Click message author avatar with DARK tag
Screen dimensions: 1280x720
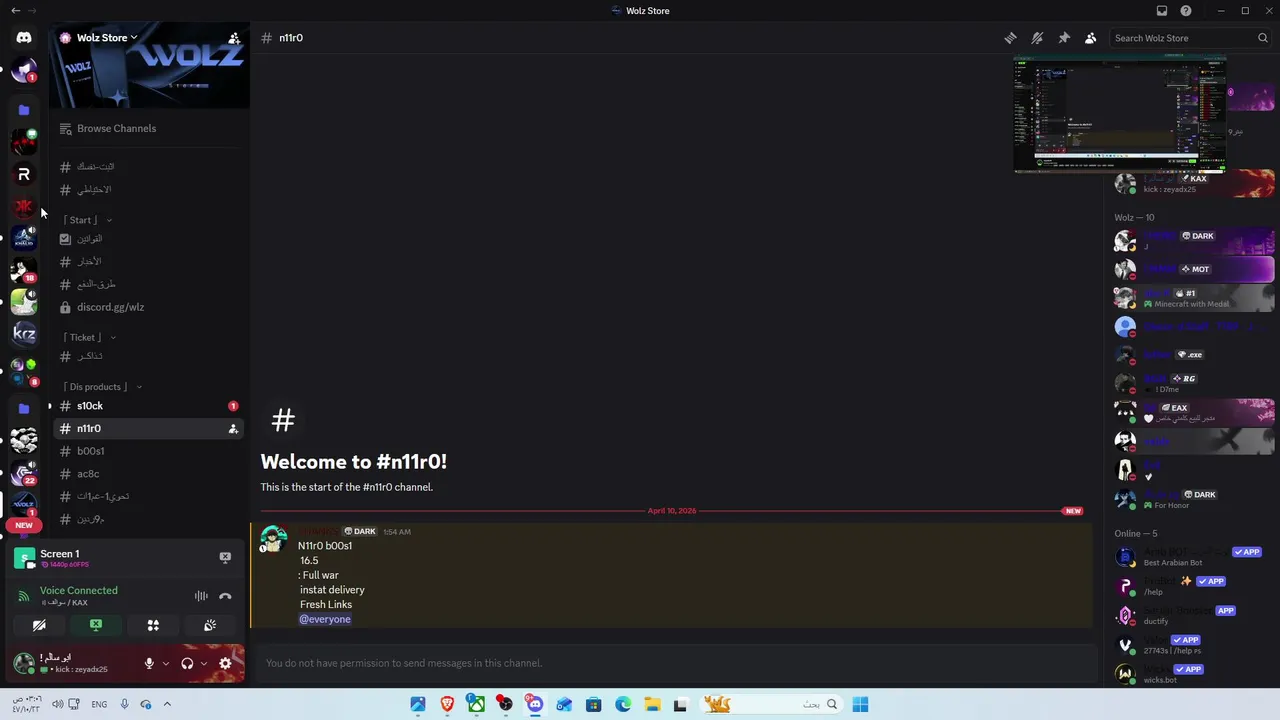point(274,540)
